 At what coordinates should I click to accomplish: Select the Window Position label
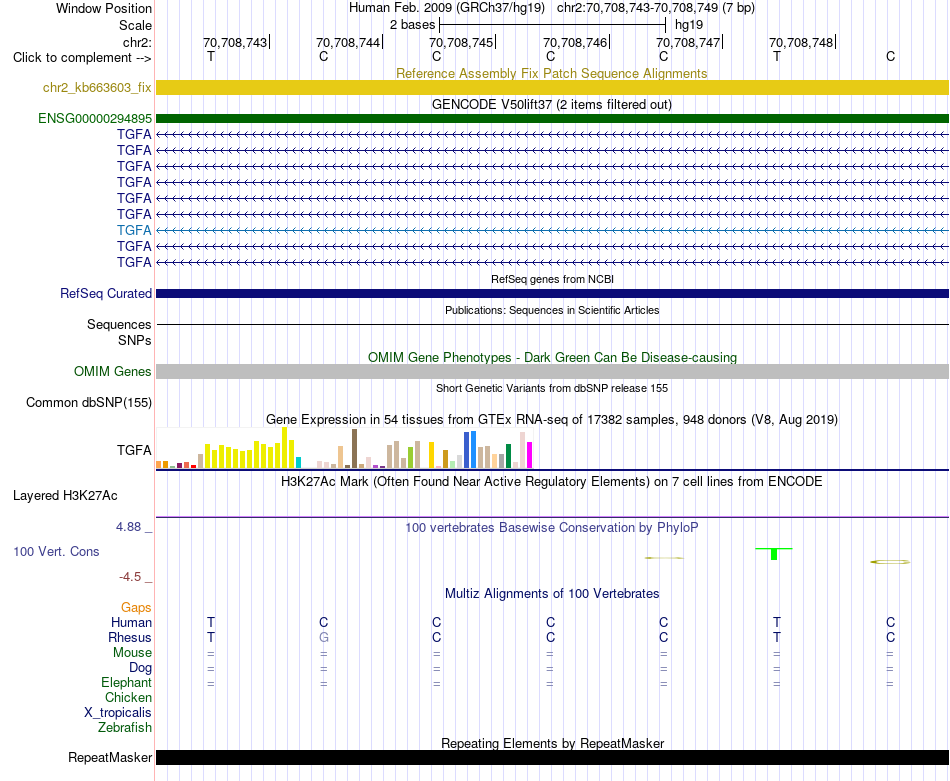tap(104, 8)
